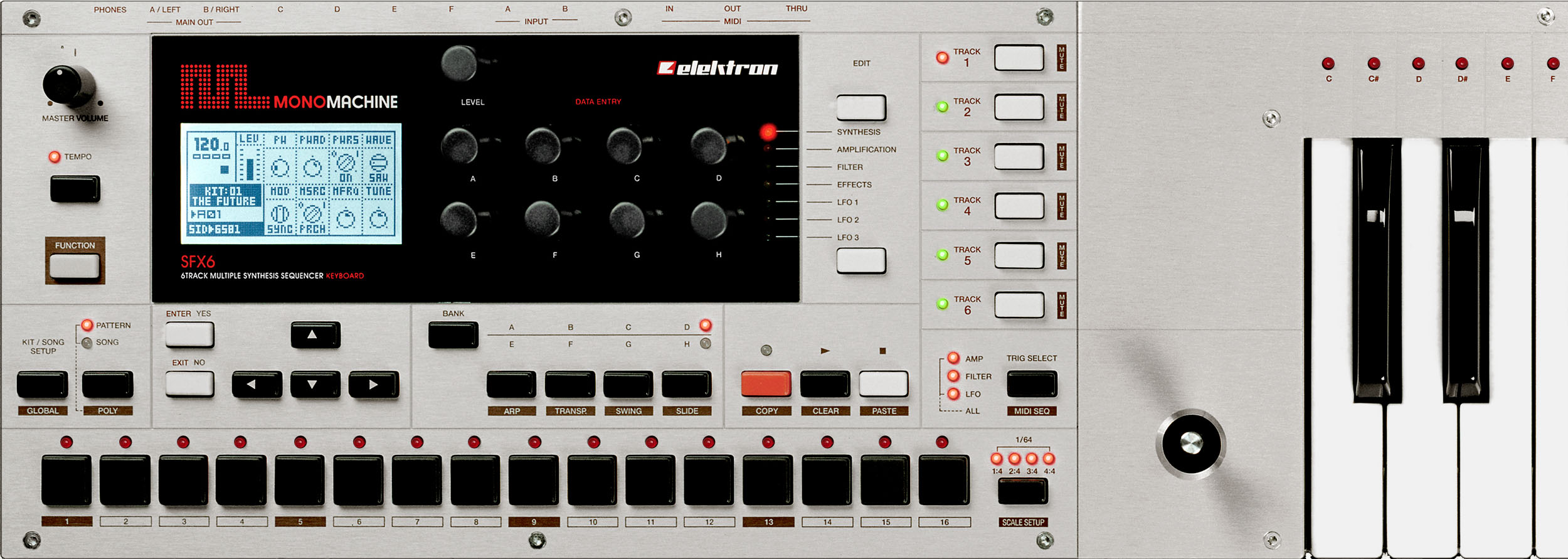
Task: Click the LCD screen KIT:01 THE FUTURE
Action: [x=225, y=196]
